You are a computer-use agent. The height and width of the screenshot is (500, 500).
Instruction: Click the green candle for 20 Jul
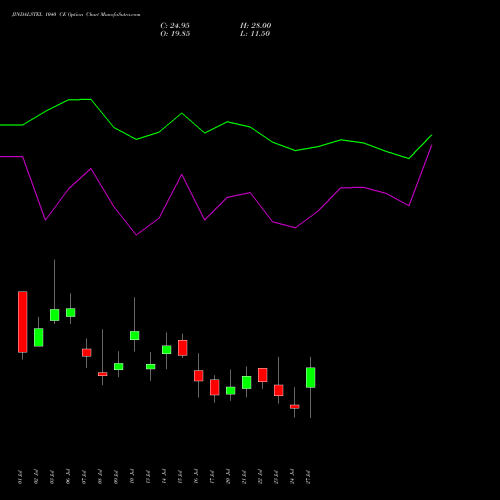click(231, 390)
